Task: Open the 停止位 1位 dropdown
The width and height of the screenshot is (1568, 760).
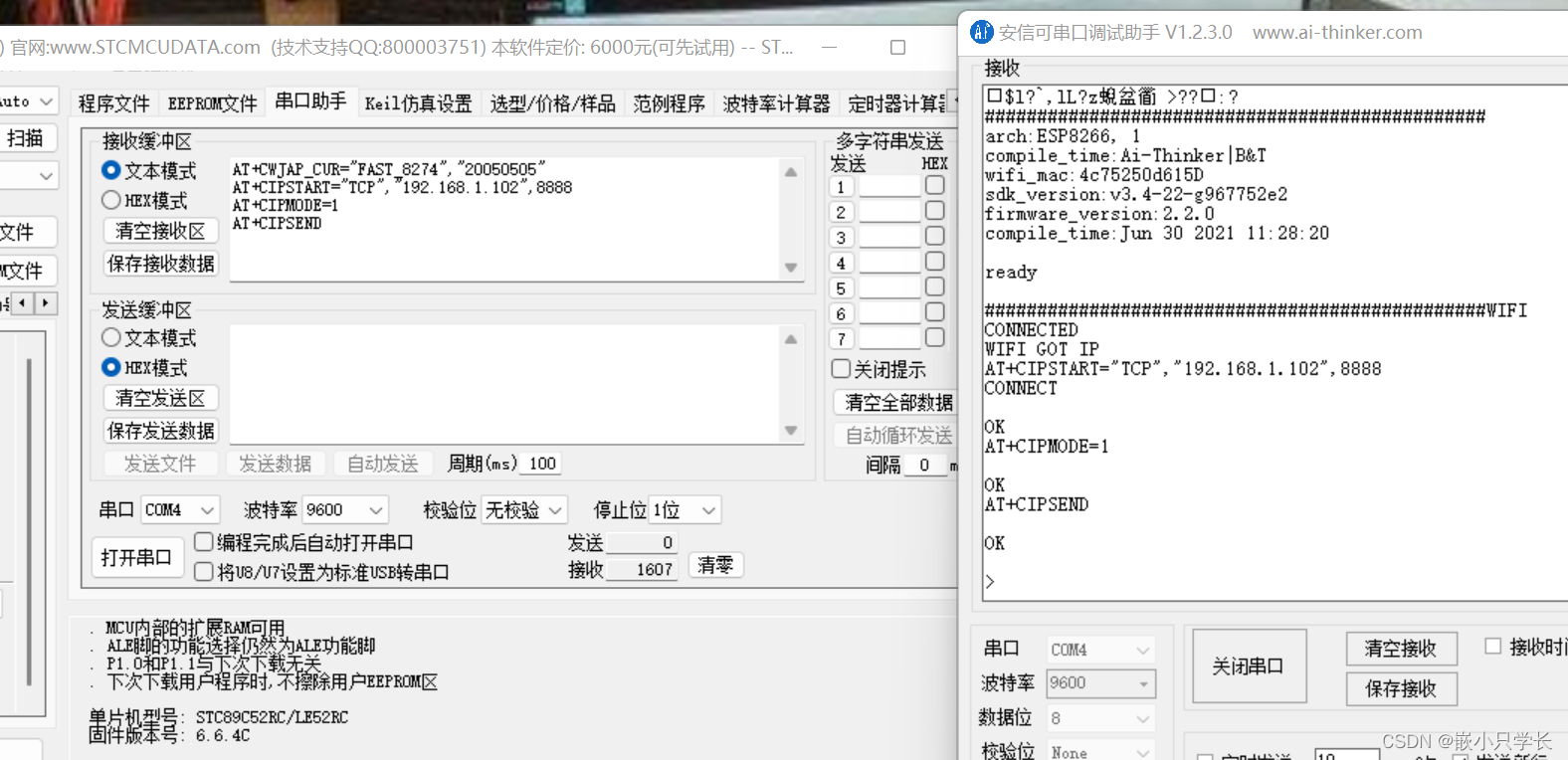Action: coord(685,510)
